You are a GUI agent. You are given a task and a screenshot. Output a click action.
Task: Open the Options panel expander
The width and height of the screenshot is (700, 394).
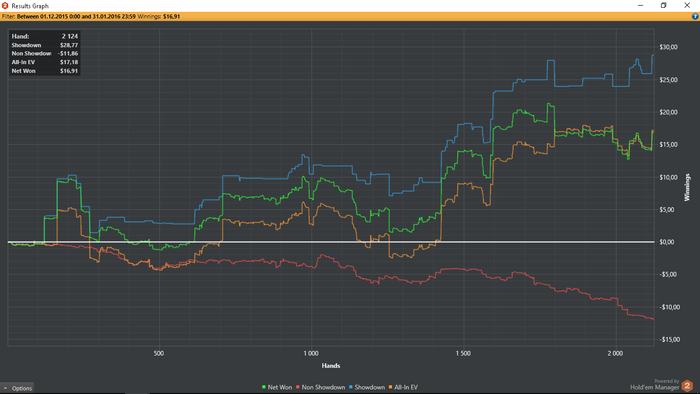tap(17, 388)
